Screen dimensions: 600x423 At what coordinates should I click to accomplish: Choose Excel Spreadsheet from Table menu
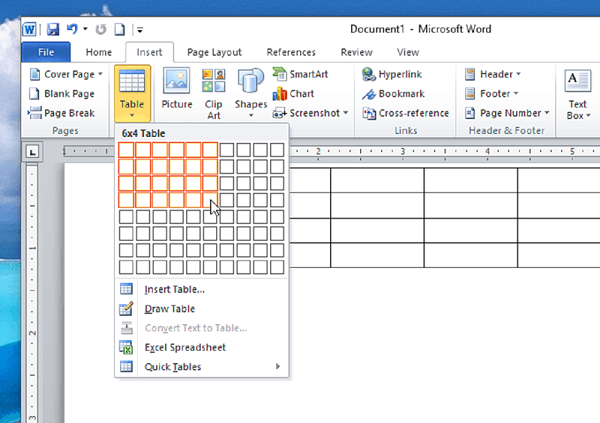click(201, 348)
